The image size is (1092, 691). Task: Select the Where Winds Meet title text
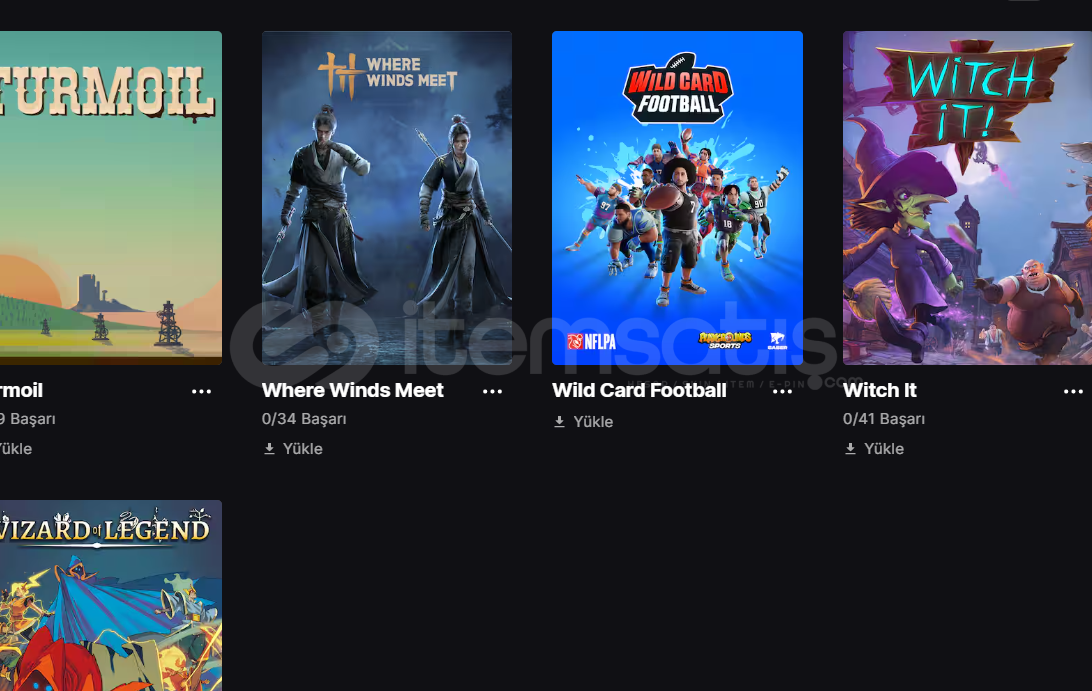pyautogui.click(x=352, y=390)
